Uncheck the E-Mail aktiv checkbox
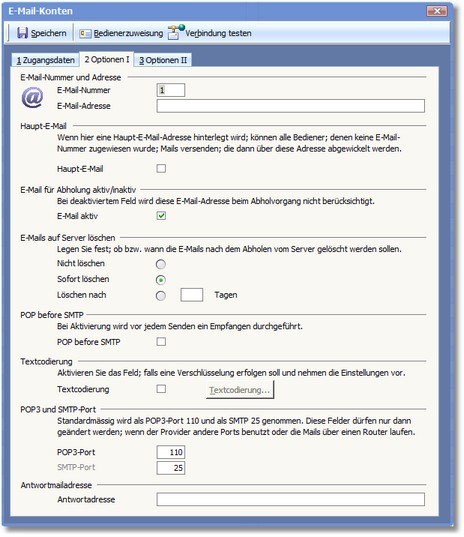Image resolution: width=464 pixels, height=537 pixels. coord(161,216)
